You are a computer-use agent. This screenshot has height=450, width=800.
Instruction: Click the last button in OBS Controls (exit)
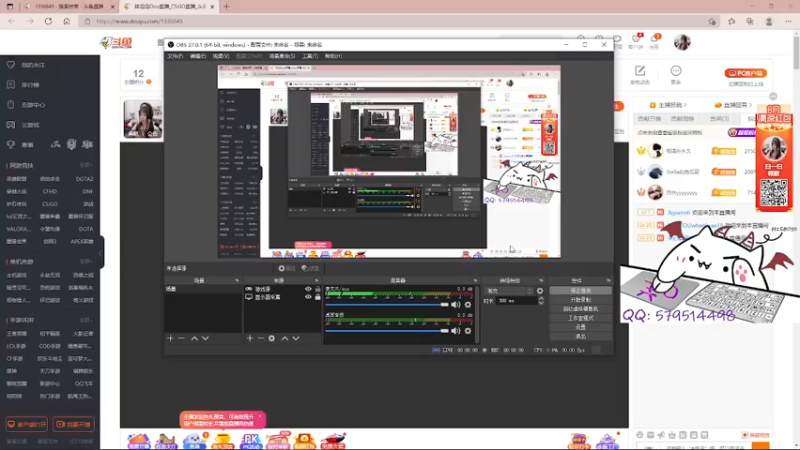[581, 337]
